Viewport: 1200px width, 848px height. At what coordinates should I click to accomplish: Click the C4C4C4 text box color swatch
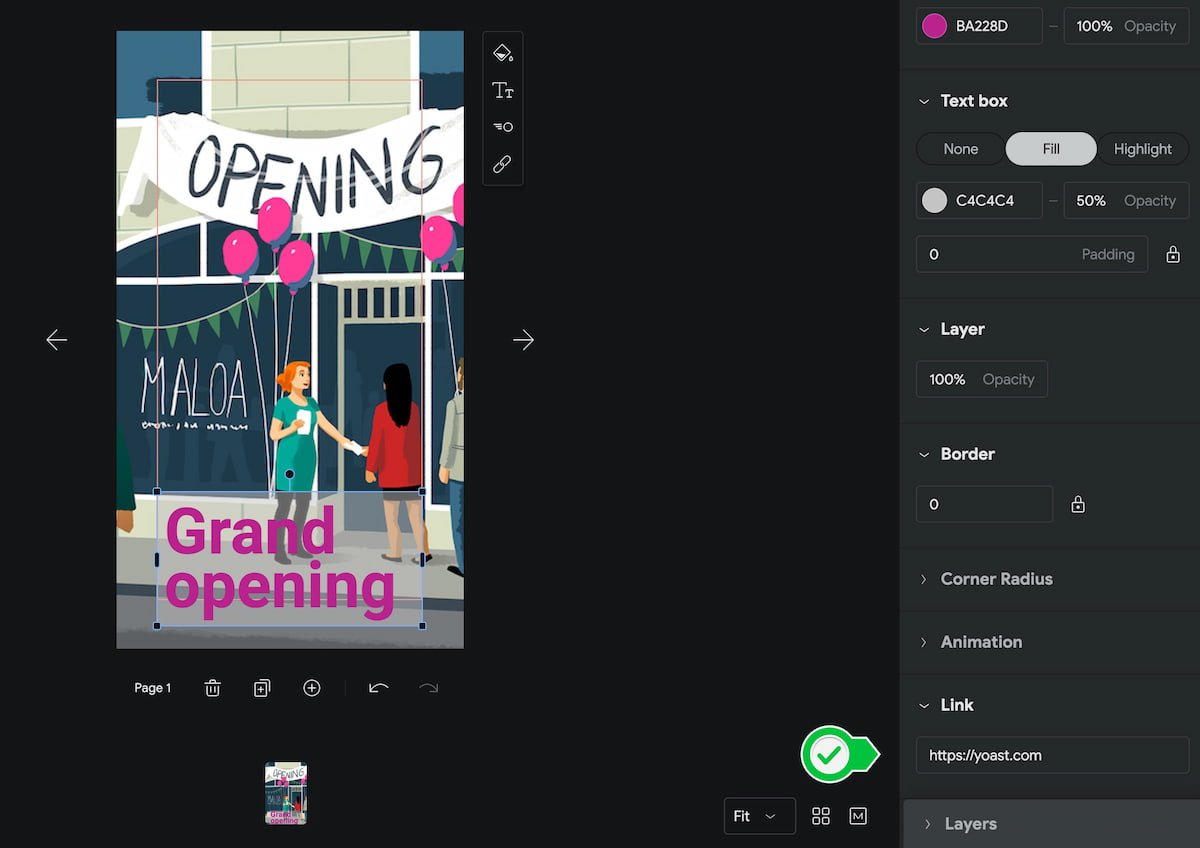[934, 200]
